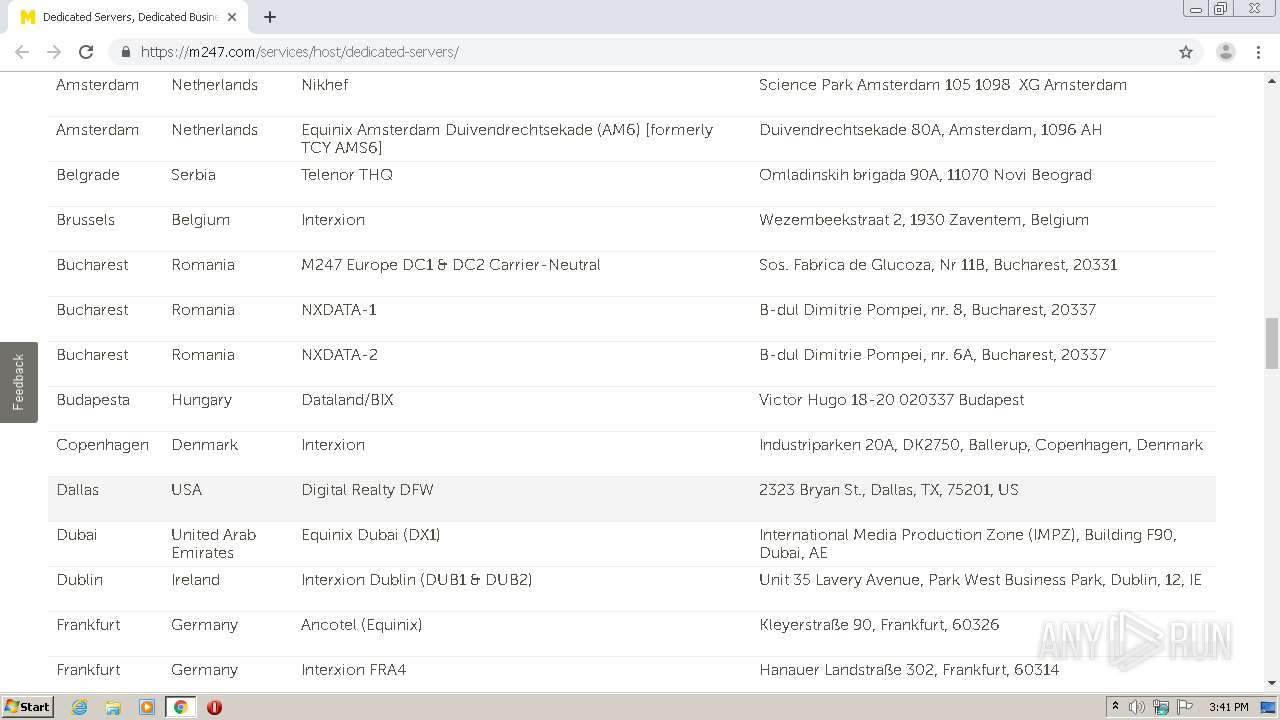Click the Action Center flag icon
Image resolution: width=1280 pixels, height=720 pixels.
(x=1186, y=707)
